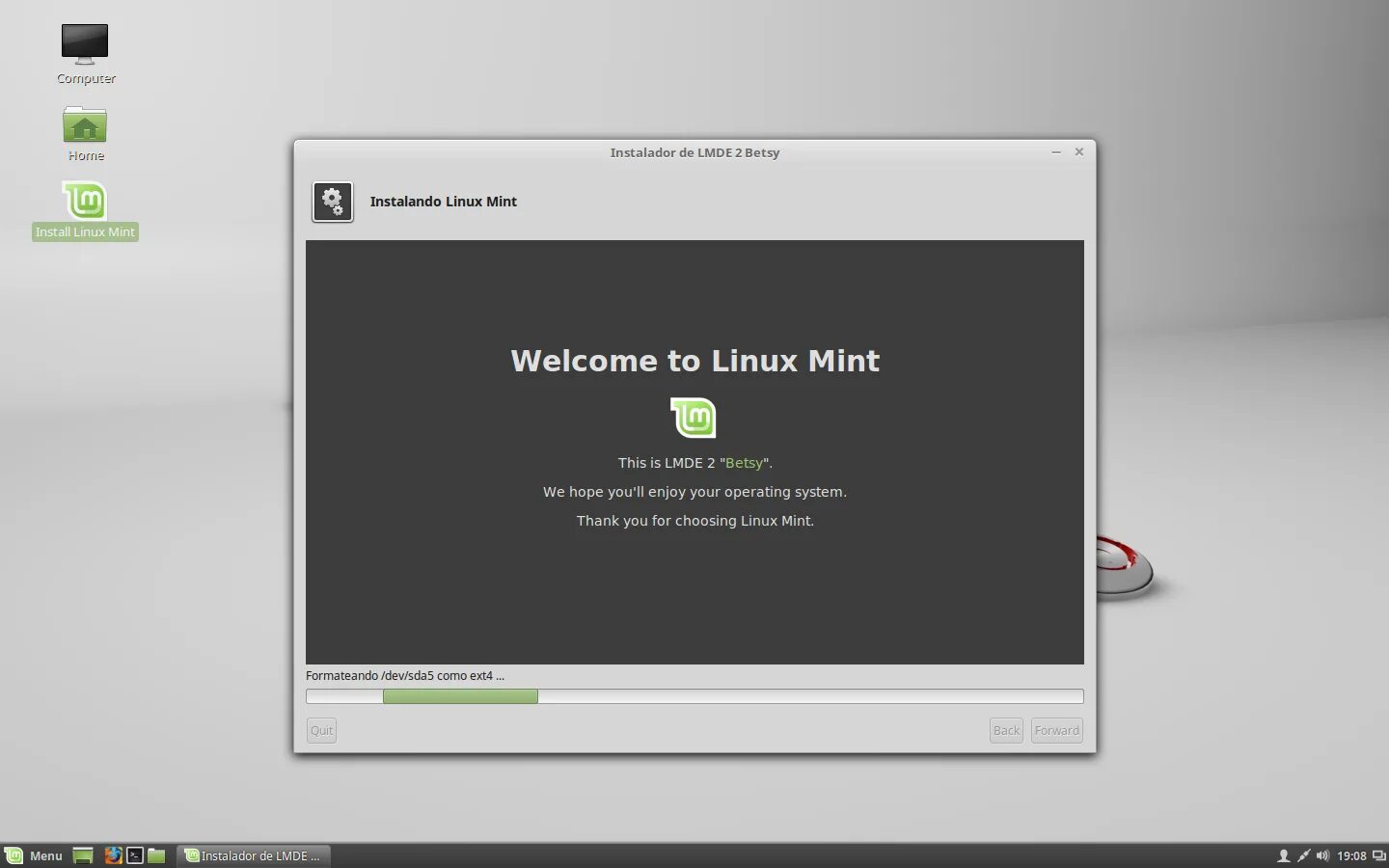Click the 19:08 clock in the panel
This screenshot has width=1389, height=868.
pyautogui.click(x=1351, y=855)
